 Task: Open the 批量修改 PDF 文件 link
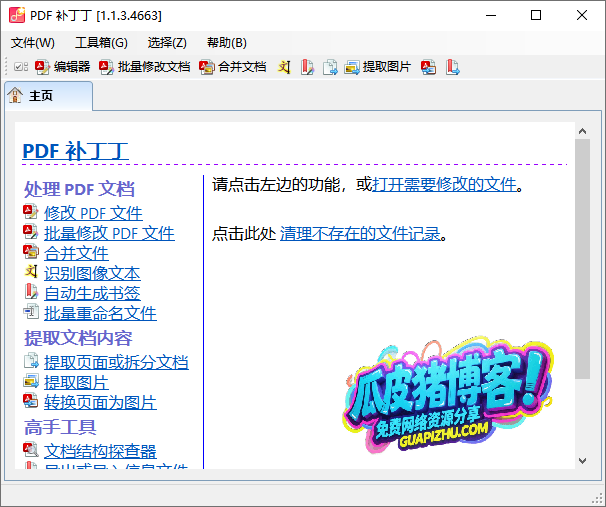click(x=109, y=233)
